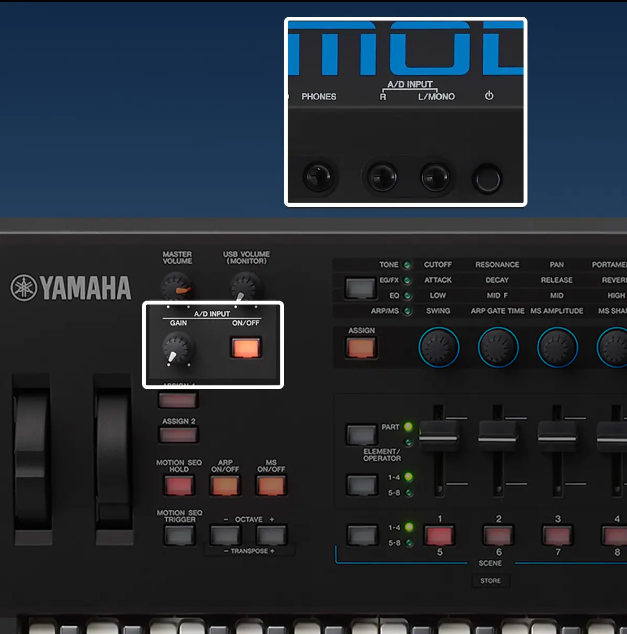Click the PART / Element Operator select button

(362, 434)
